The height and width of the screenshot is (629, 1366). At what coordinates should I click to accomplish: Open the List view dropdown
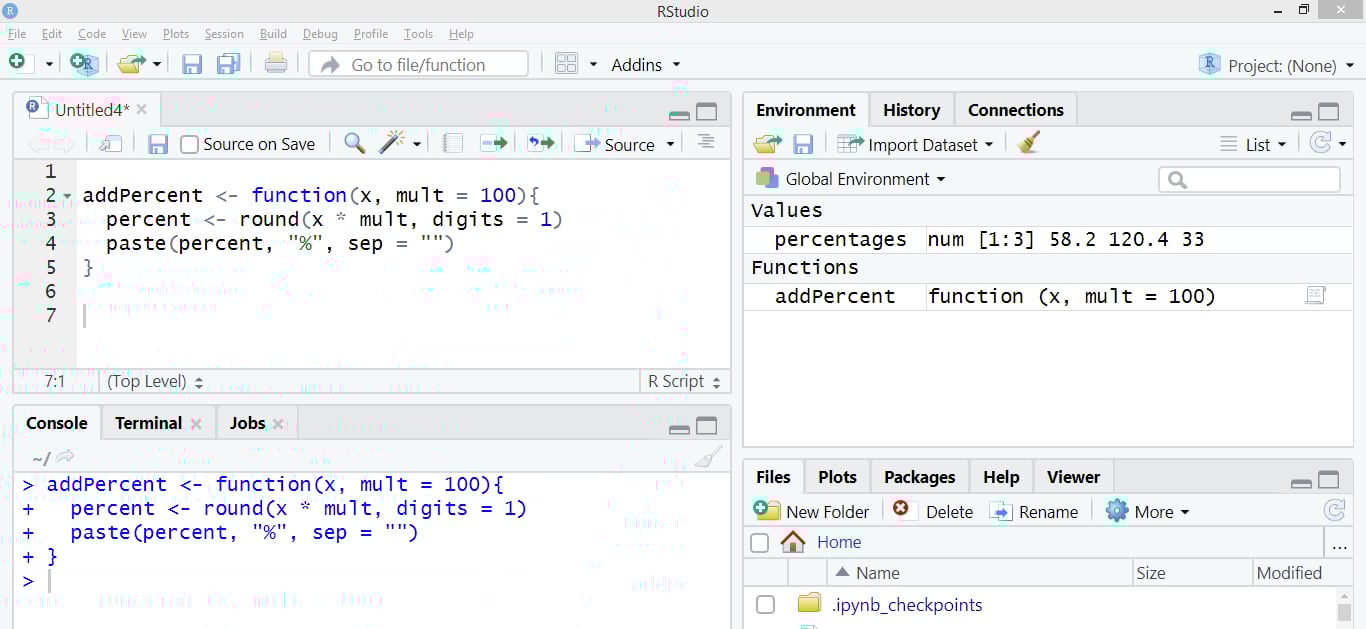(x=1258, y=143)
